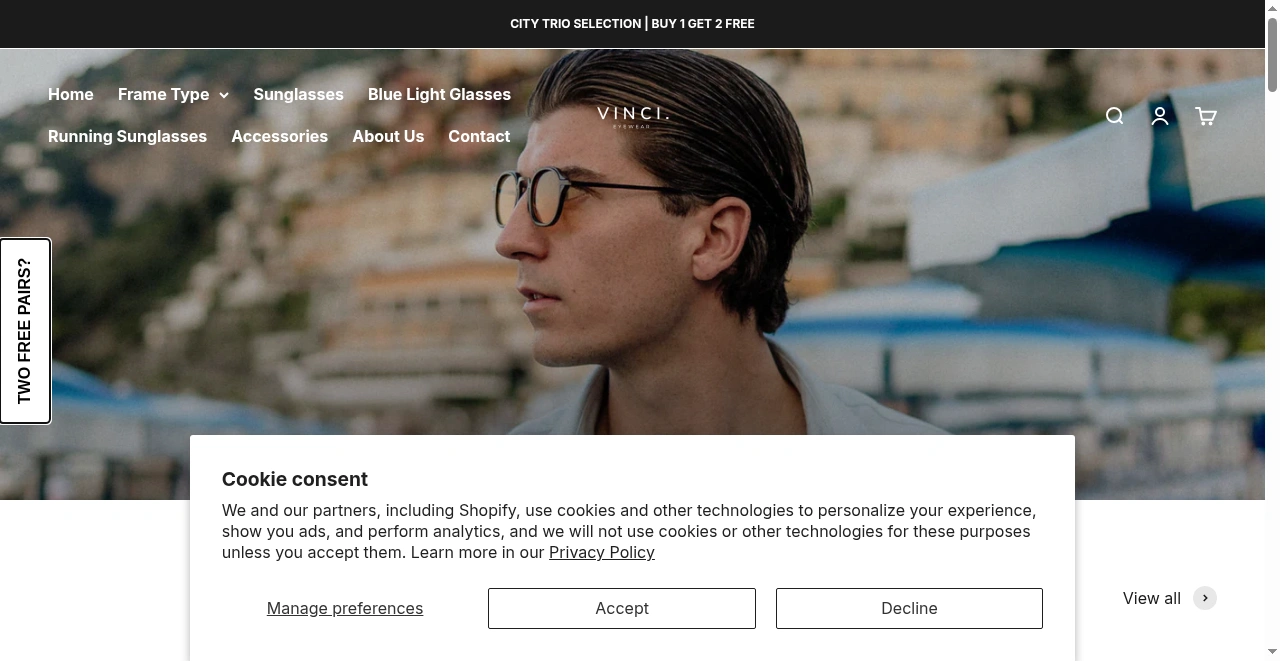The width and height of the screenshot is (1280, 661).
Task: Open Manage preferences for cookies
Action: tap(344, 608)
